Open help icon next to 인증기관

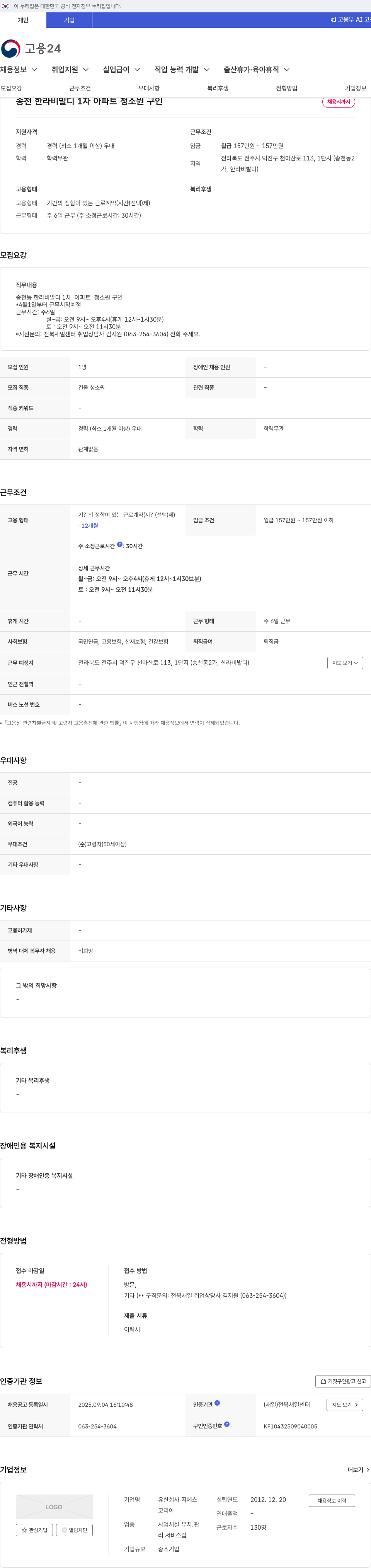217,1403
